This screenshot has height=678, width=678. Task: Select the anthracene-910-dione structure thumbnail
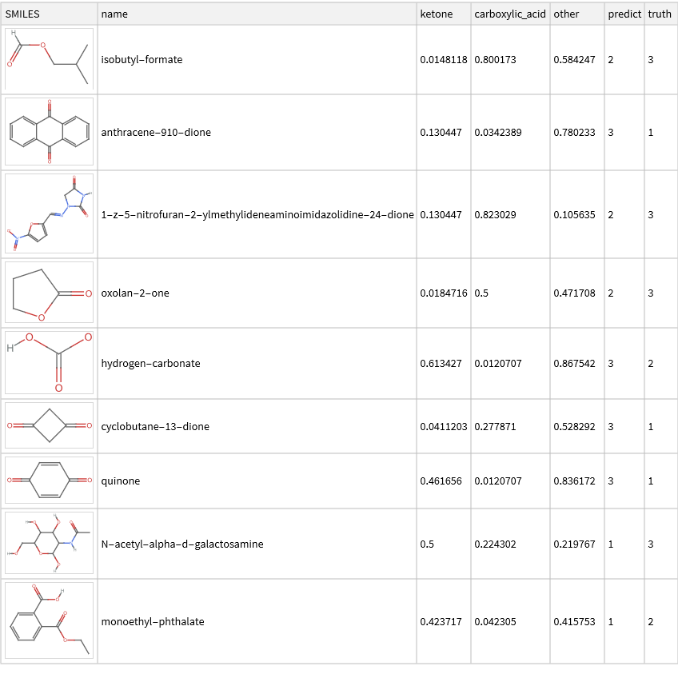click(49, 132)
